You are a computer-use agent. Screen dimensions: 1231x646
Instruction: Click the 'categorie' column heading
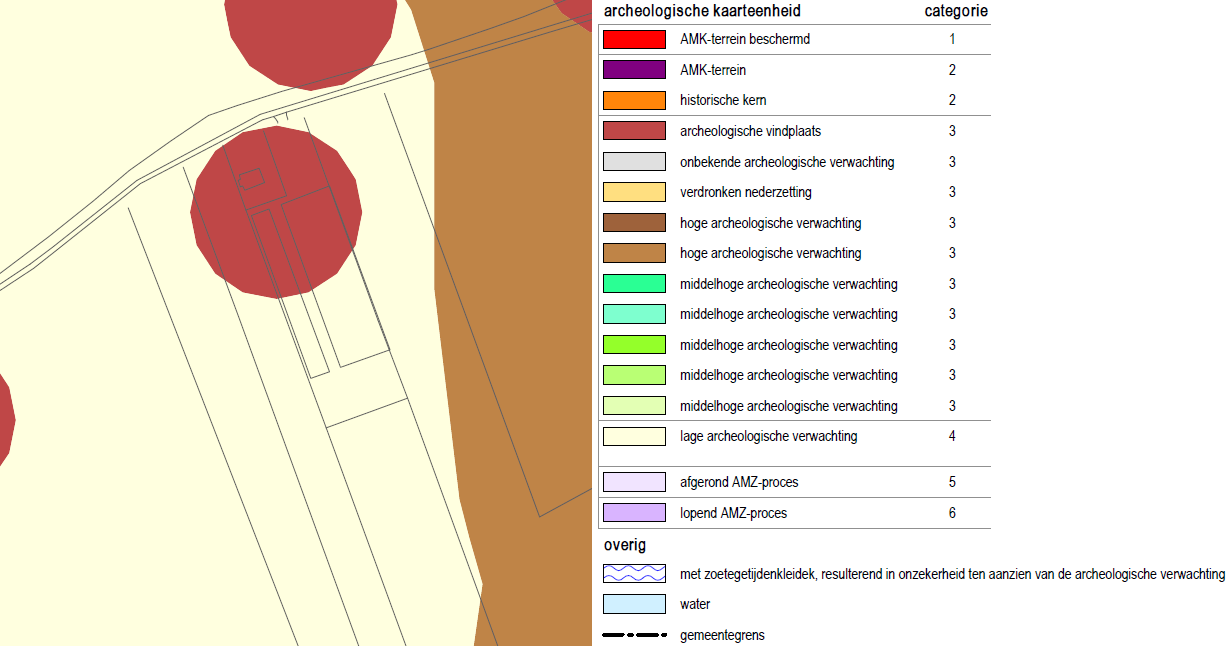[955, 12]
